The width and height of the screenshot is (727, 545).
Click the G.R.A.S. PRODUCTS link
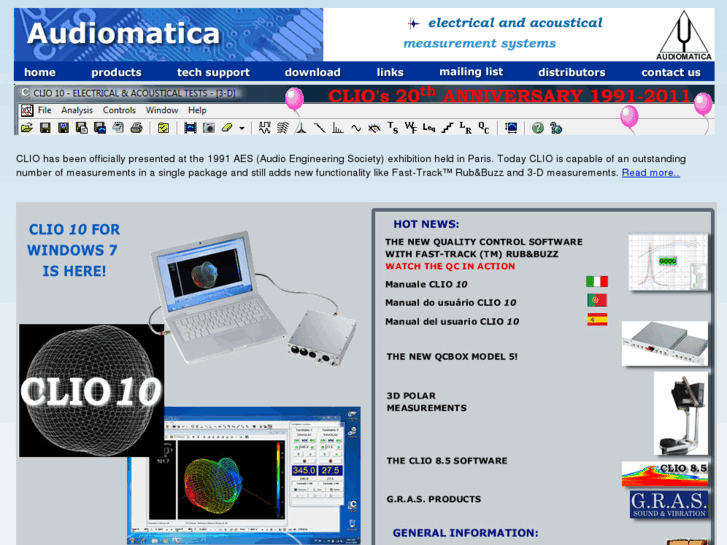434,499
